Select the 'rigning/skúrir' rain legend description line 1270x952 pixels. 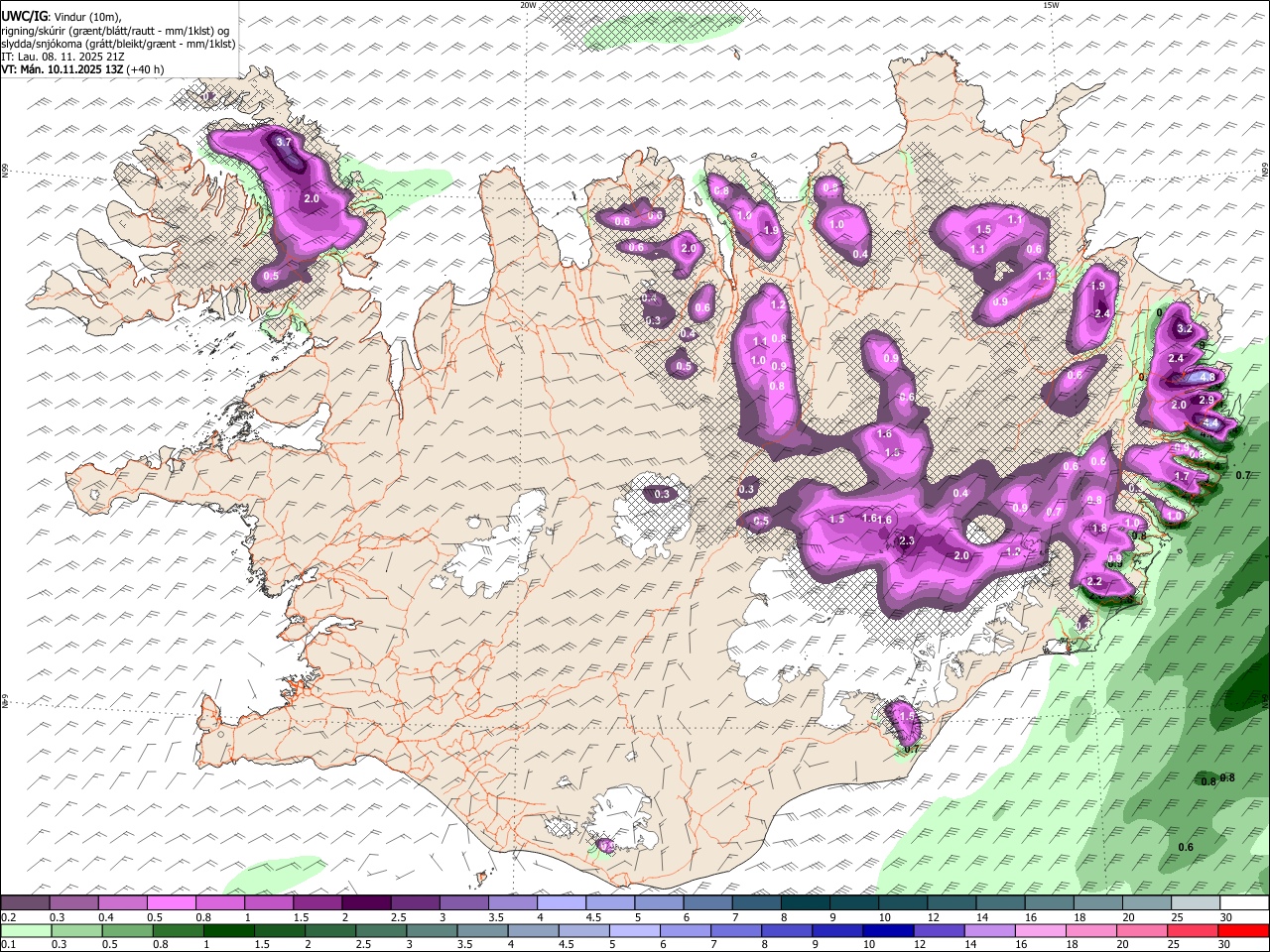coord(116,31)
